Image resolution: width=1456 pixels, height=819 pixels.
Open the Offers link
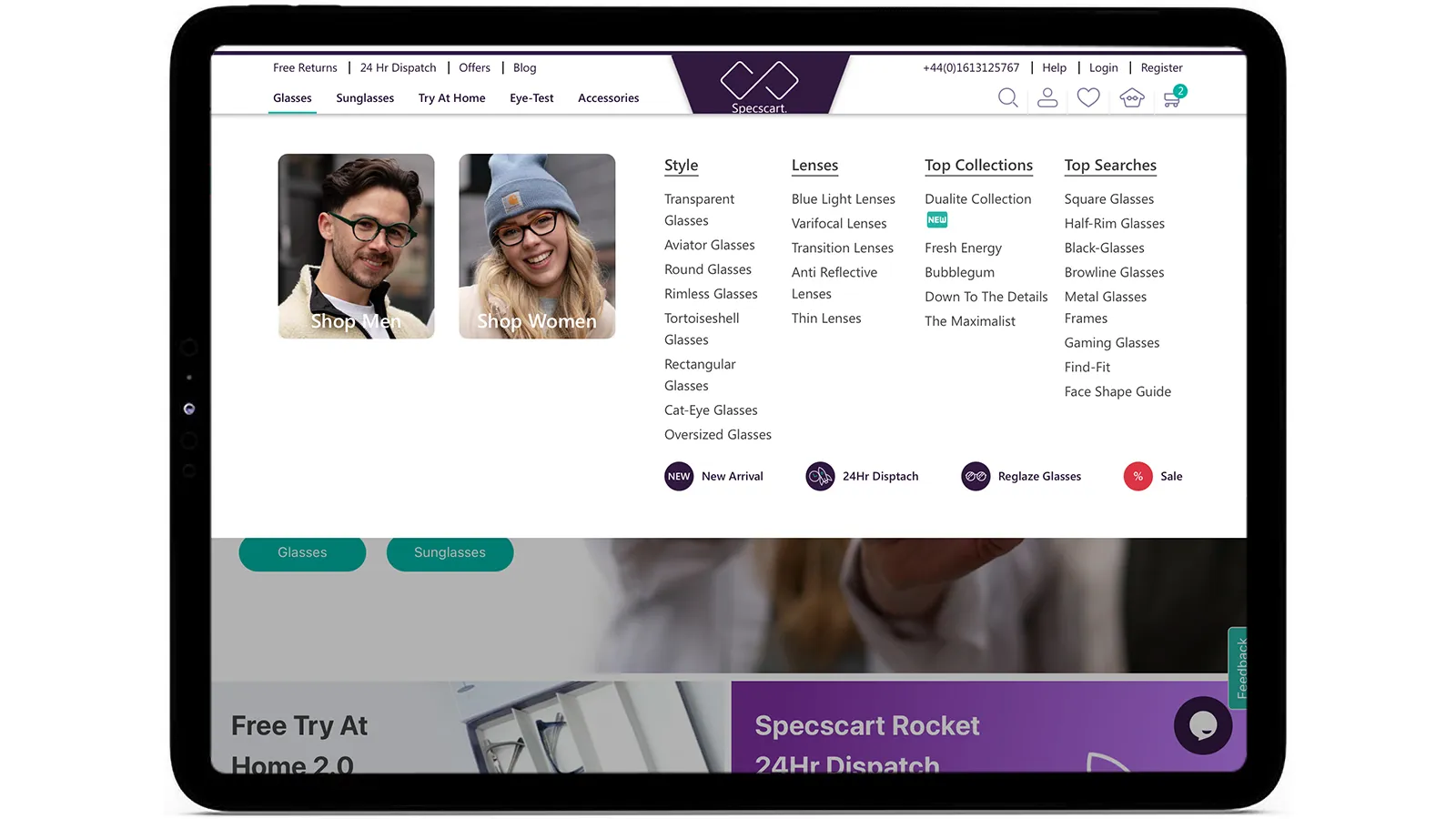[474, 68]
